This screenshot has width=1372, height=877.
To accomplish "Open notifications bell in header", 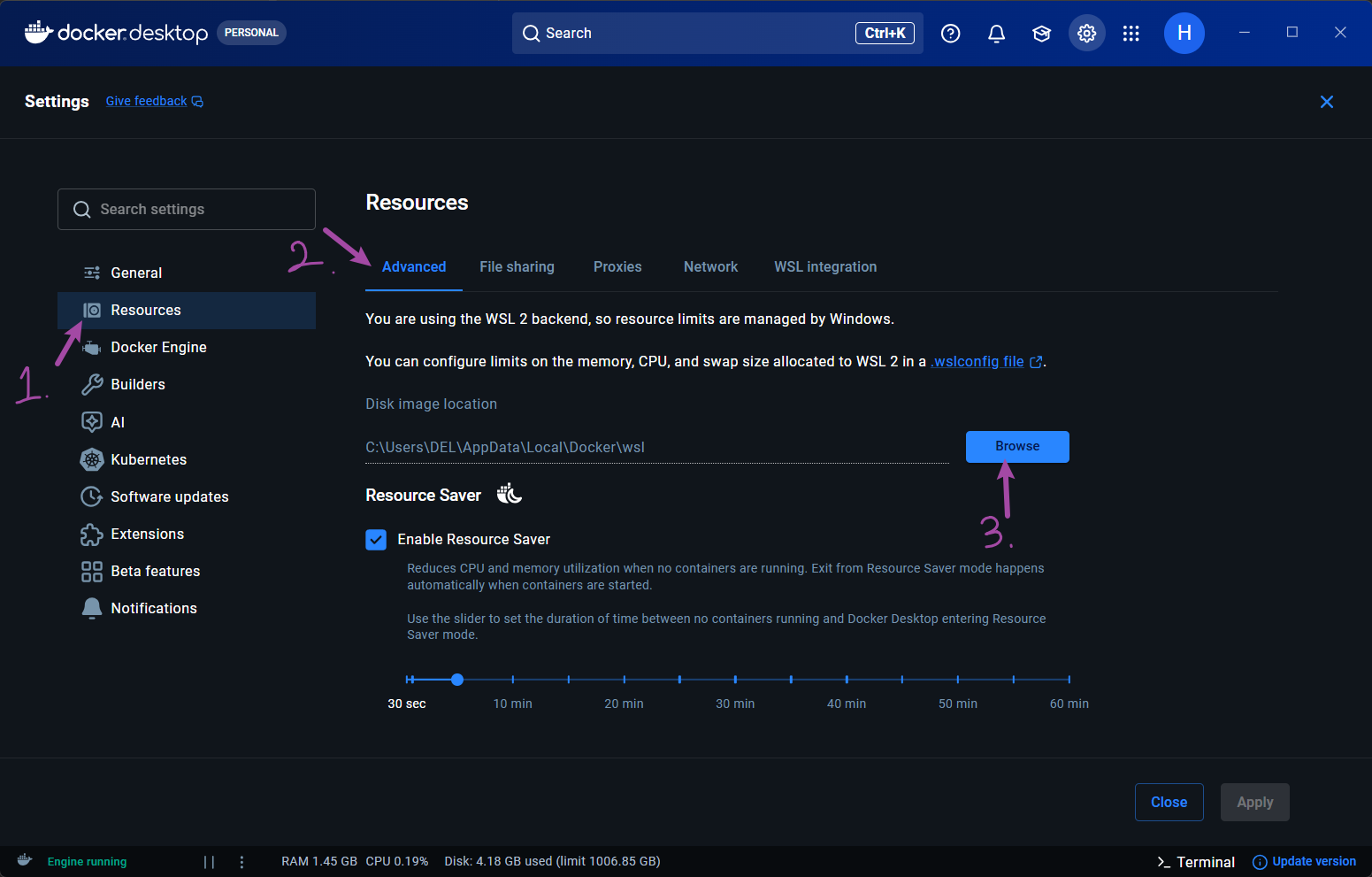I will tap(996, 34).
